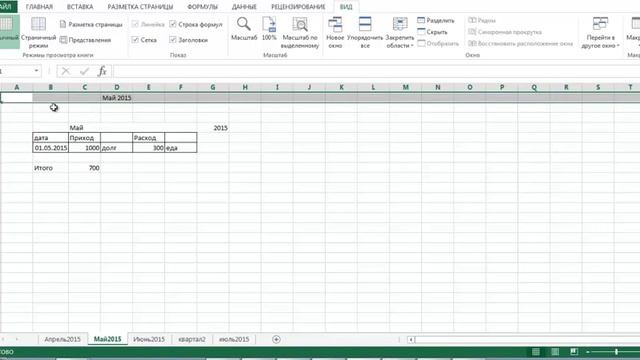Select the Итого cell
This screenshot has width=640, height=360.
click(x=51, y=168)
